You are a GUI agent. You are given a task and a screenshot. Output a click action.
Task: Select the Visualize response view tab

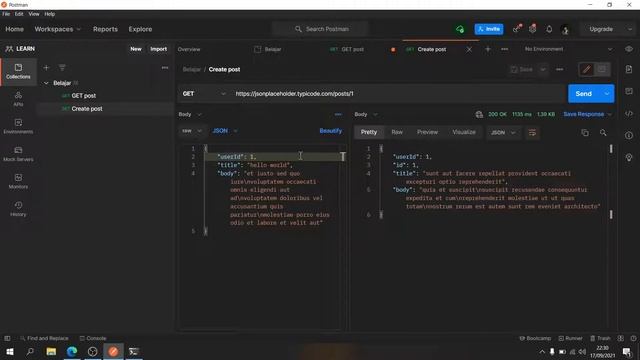[x=464, y=132]
